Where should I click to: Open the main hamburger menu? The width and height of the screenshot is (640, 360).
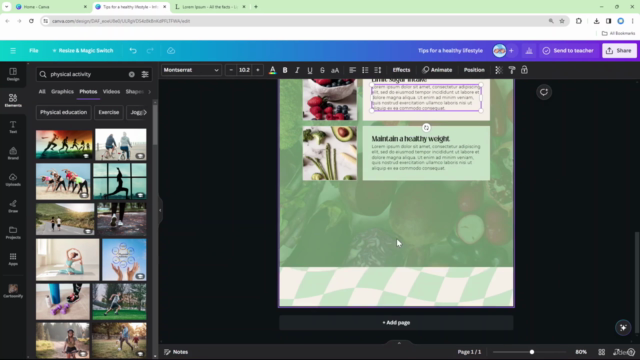pyautogui.click(x=13, y=51)
